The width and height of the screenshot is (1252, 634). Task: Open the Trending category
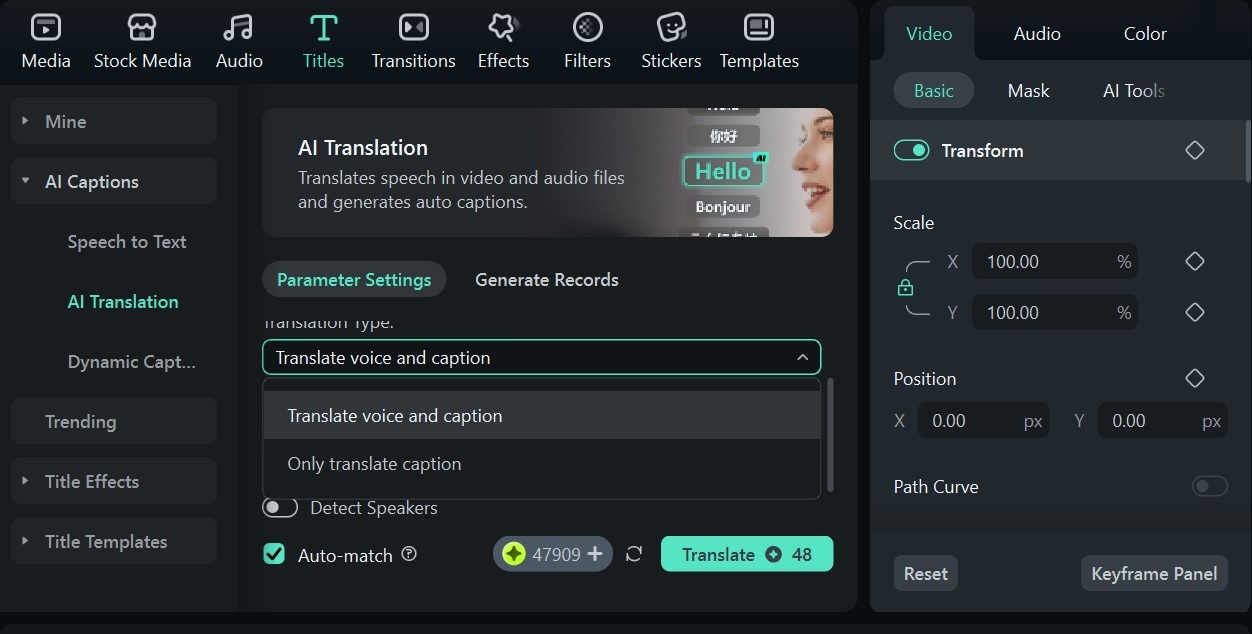(x=114, y=421)
